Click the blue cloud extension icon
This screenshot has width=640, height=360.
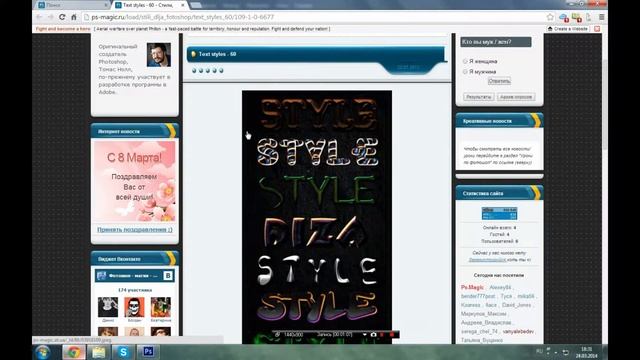[x=564, y=18]
